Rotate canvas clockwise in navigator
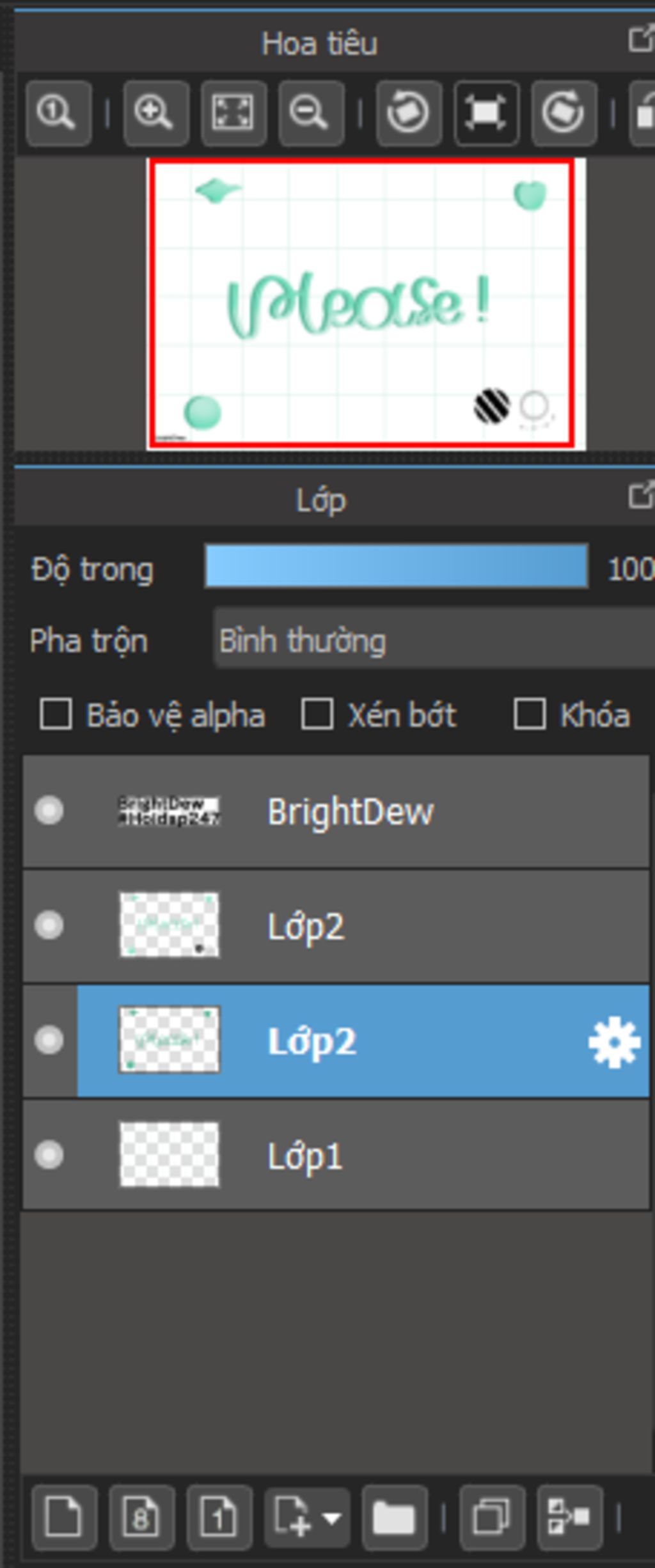Screen dimensions: 655x1568 [564, 113]
